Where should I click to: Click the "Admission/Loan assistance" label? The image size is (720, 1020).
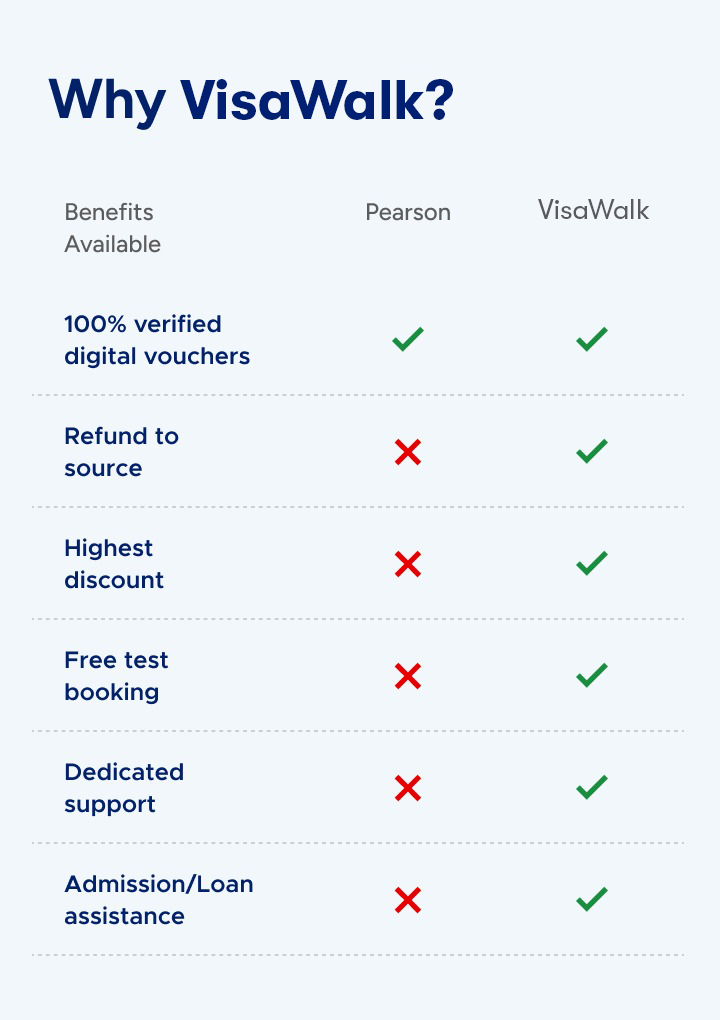[x=159, y=900]
